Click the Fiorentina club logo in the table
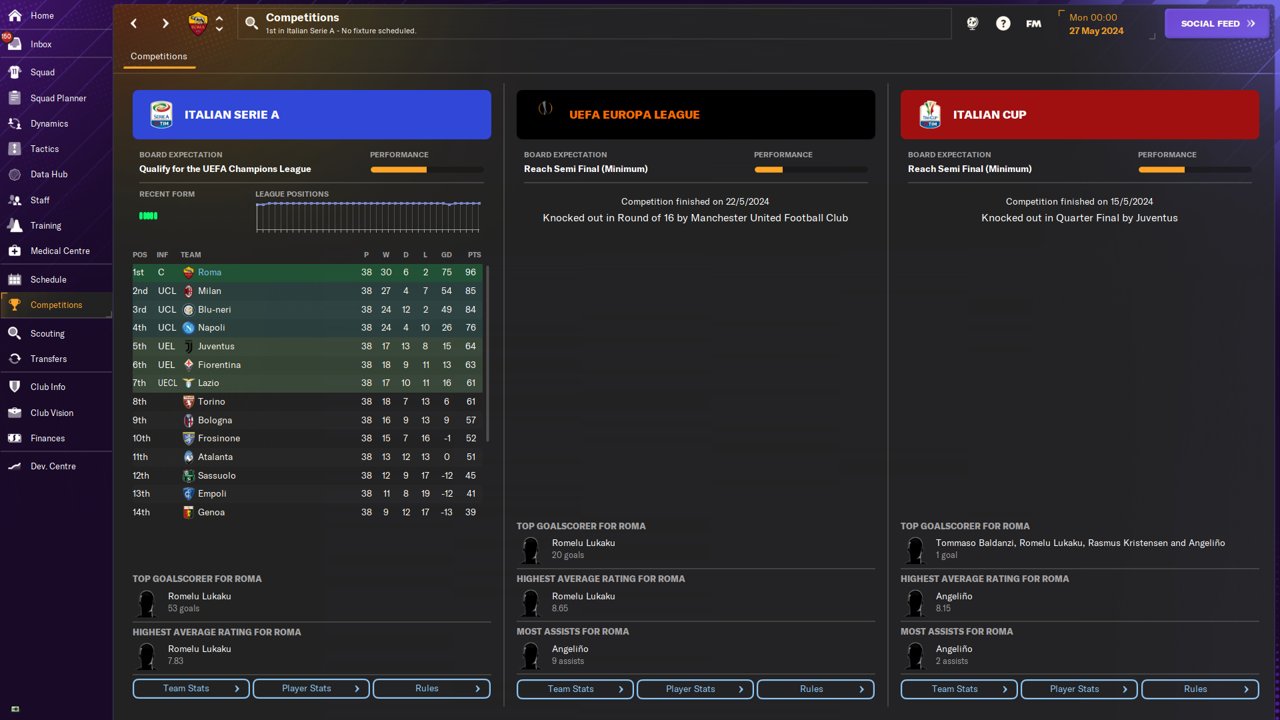The height and width of the screenshot is (720, 1280). click(188, 365)
